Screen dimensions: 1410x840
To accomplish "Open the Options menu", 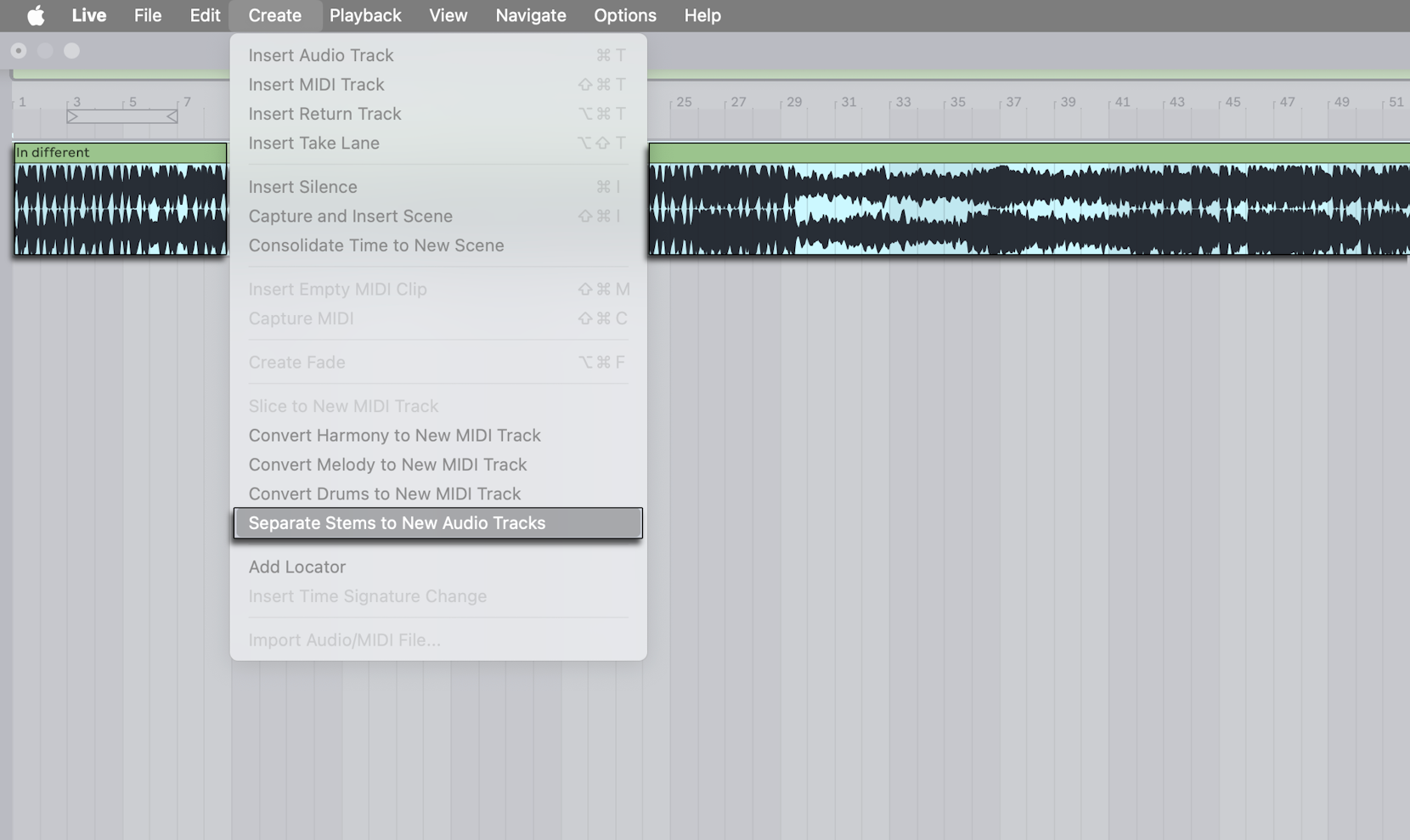I will click(625, 15).
